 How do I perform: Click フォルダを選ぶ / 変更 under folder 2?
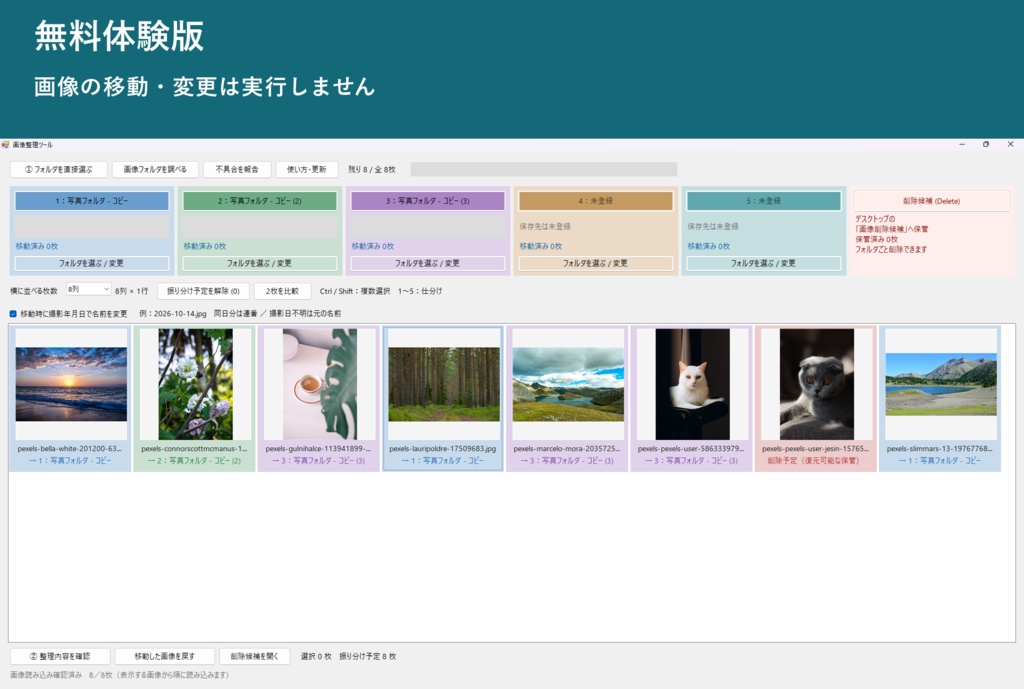[259, 263]
